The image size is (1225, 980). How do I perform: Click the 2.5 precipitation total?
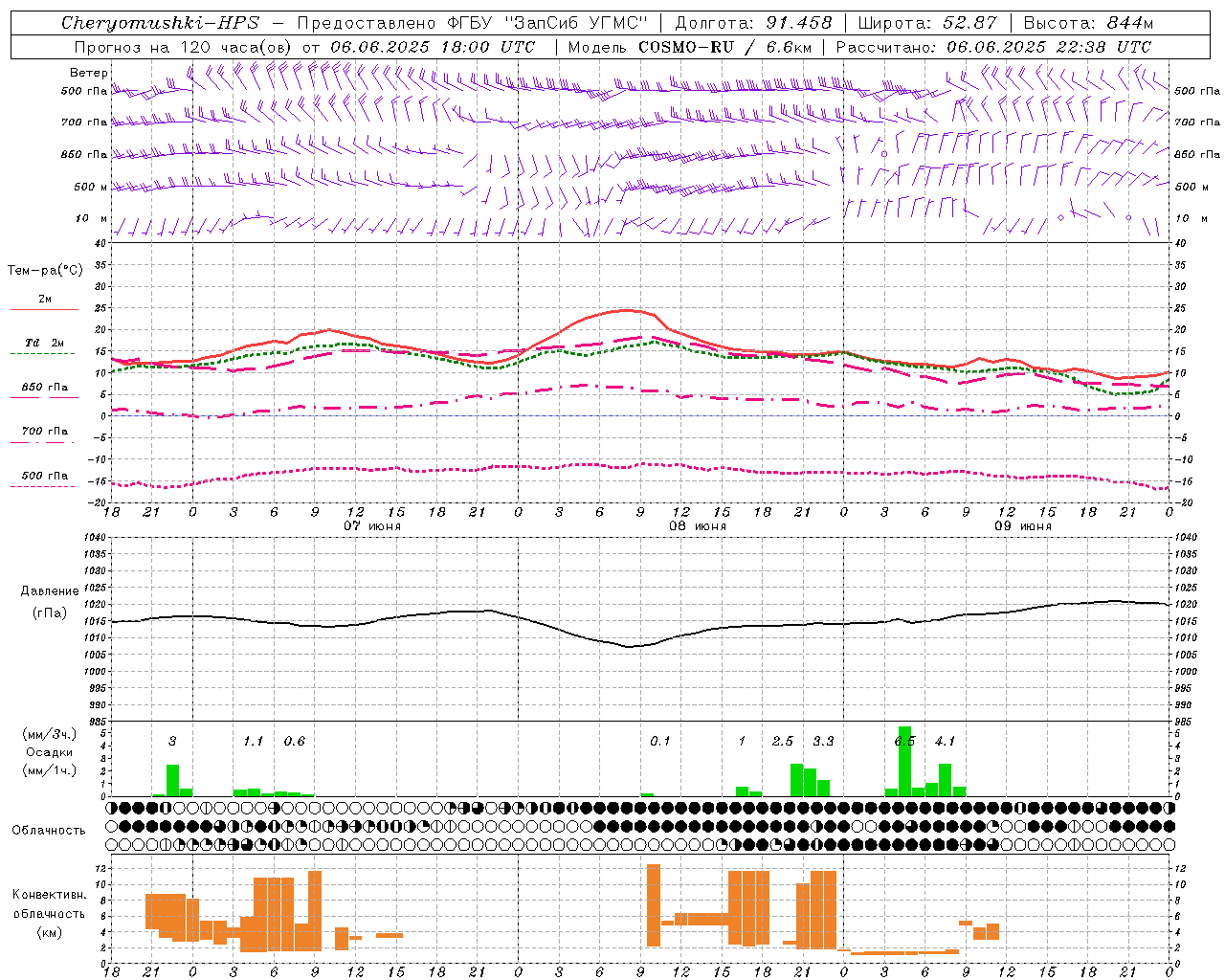[x=782, y=741]
